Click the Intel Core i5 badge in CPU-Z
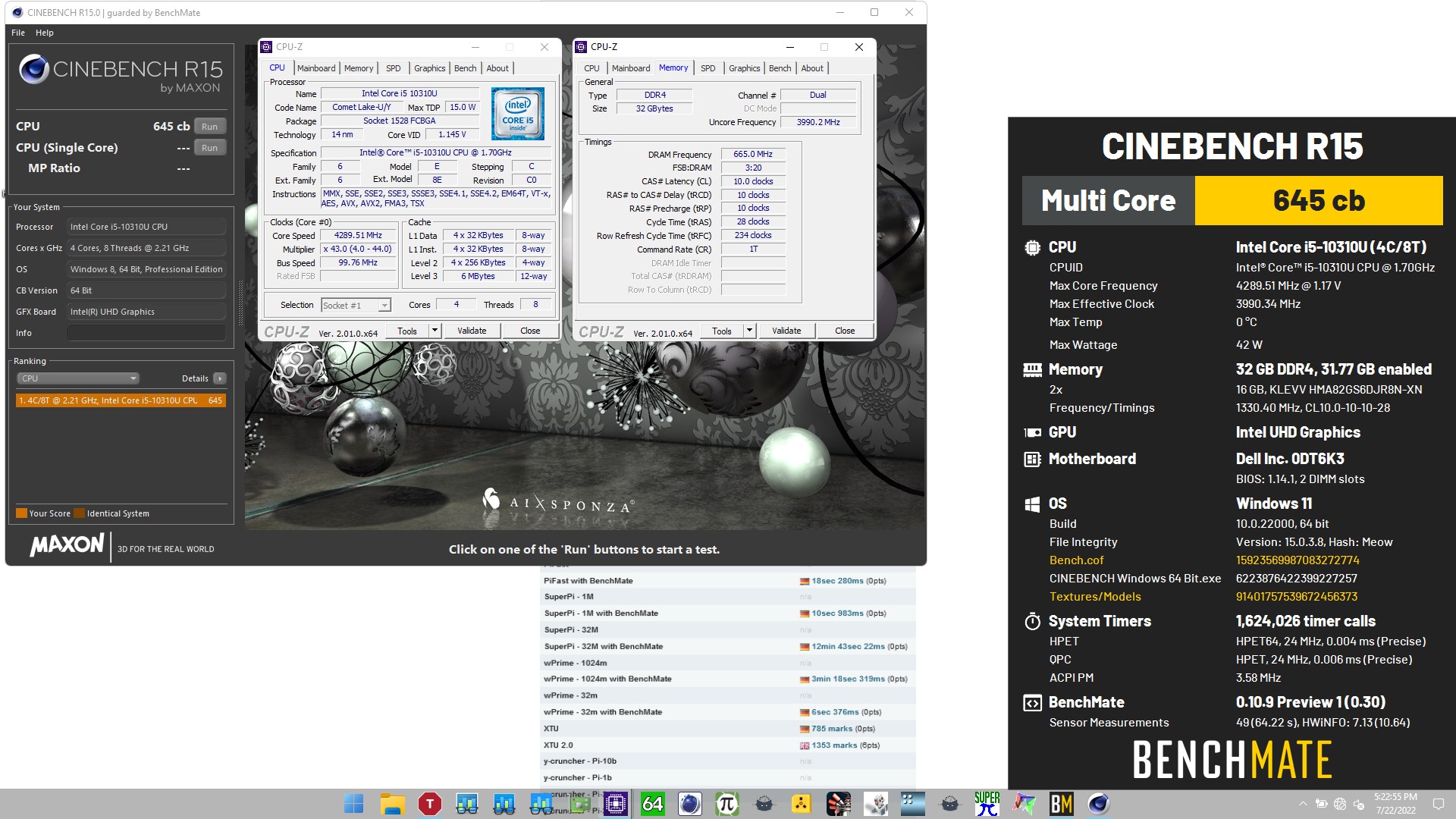The width and height of the screenshot is (1456, 819). (x=518, y=114)
